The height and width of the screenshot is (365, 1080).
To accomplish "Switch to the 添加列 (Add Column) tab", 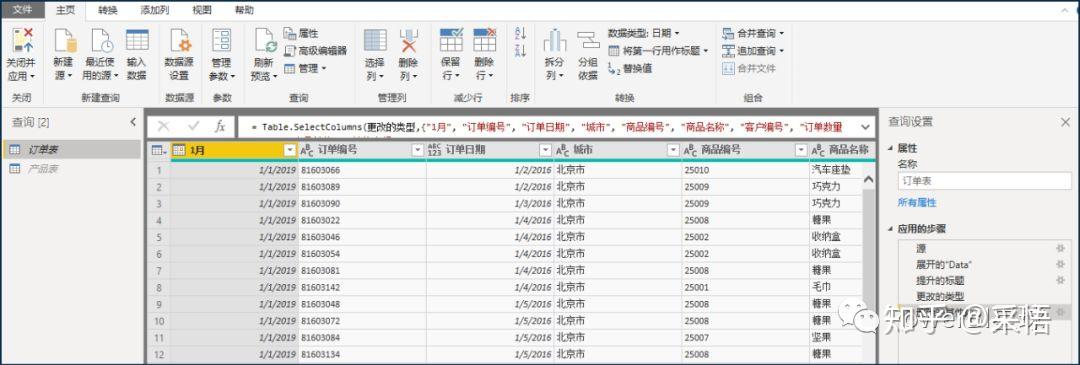I will (x=154, y=10).
